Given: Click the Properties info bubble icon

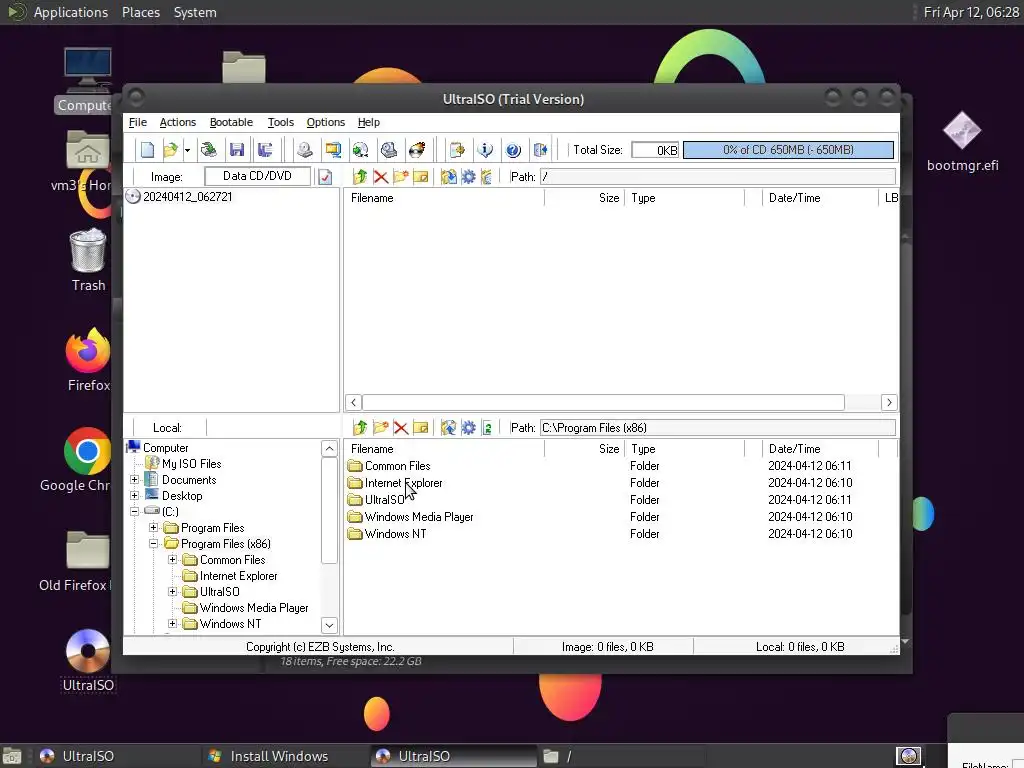Looking at the screenshot, I should (x=485, y=150).
